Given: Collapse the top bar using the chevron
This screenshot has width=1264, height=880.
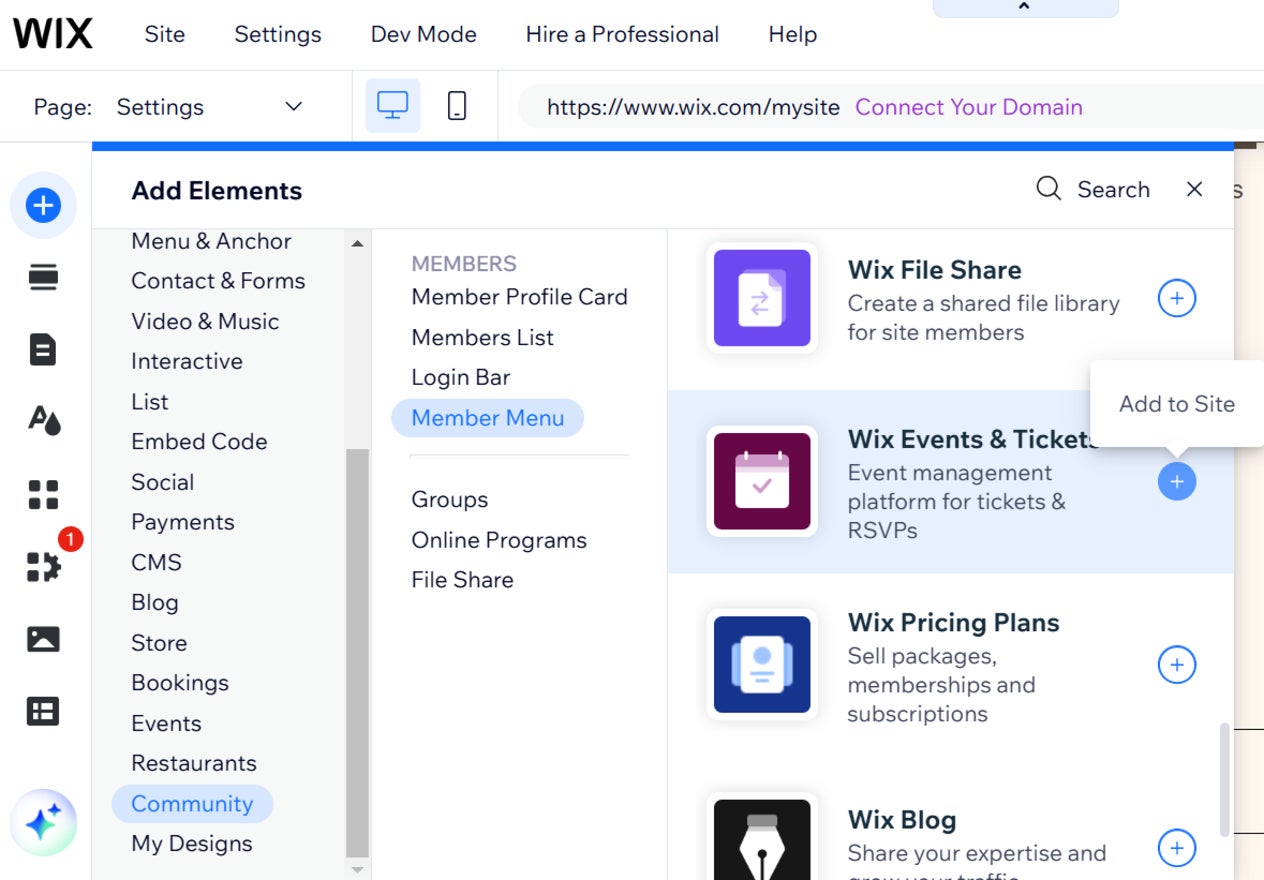Looking at the screenshot, I should click(1024, 7).
